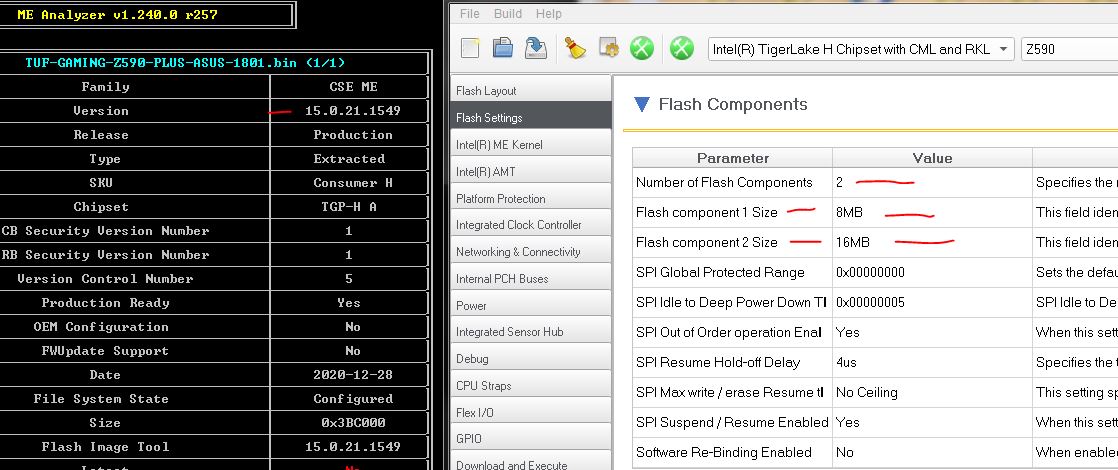Click the 2020-12-28 date value in ME Analyzer
The width and height of the screenshot is (1118, 470).
pyautogui.click(x=352, y=374)
